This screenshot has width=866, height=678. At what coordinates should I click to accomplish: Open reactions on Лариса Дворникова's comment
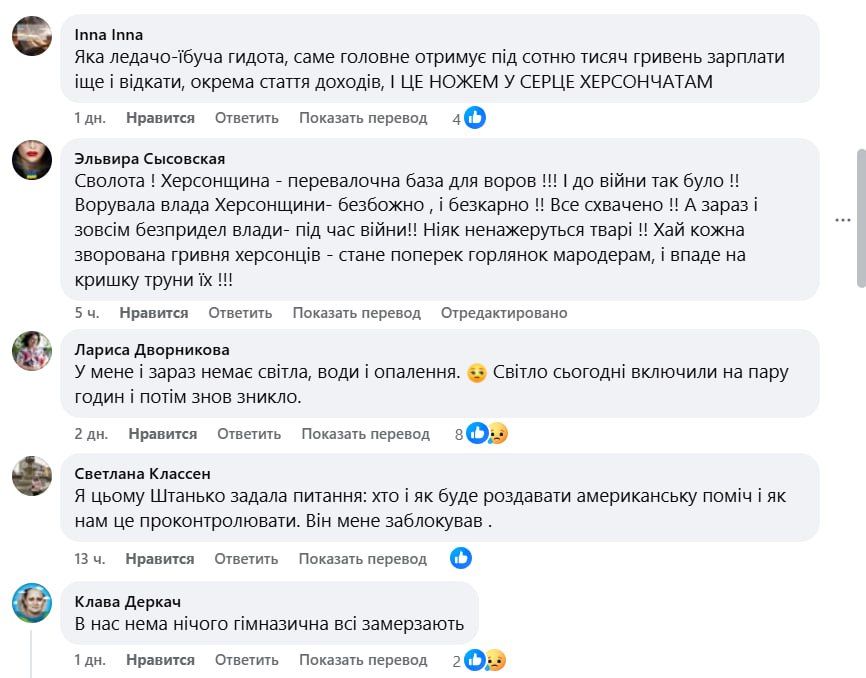(x=477, y=433)
